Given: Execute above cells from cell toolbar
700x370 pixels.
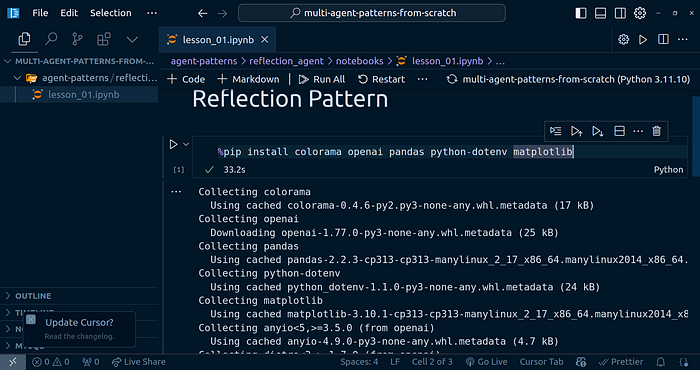Looking at the screenshot, I should coord(576,131).
